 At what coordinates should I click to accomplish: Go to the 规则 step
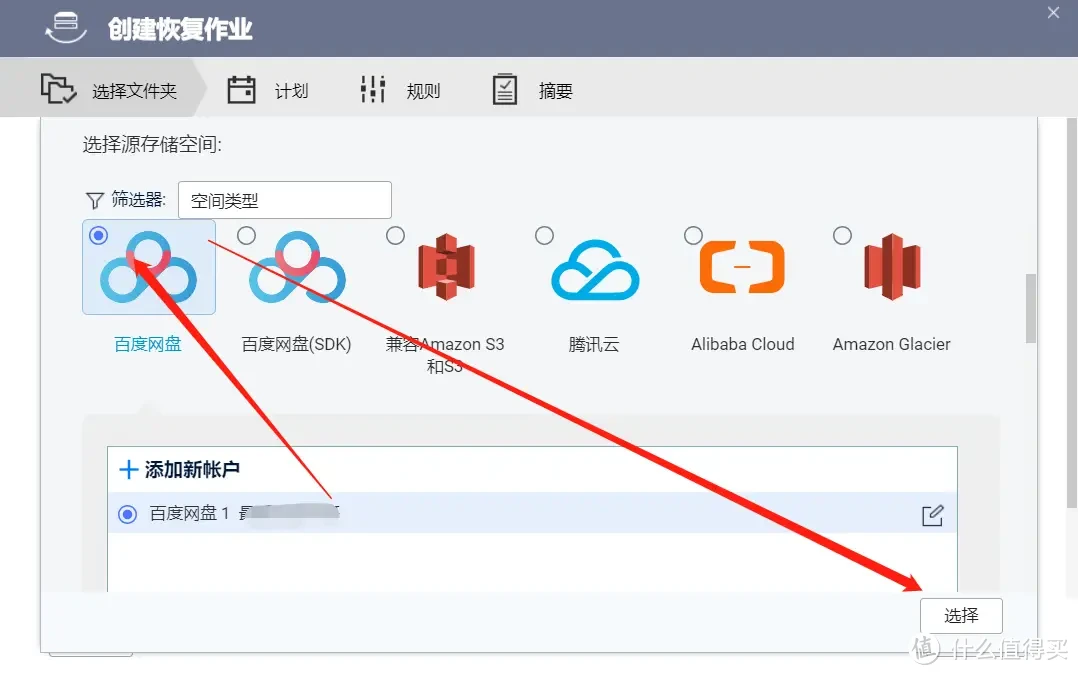[400, 90]
